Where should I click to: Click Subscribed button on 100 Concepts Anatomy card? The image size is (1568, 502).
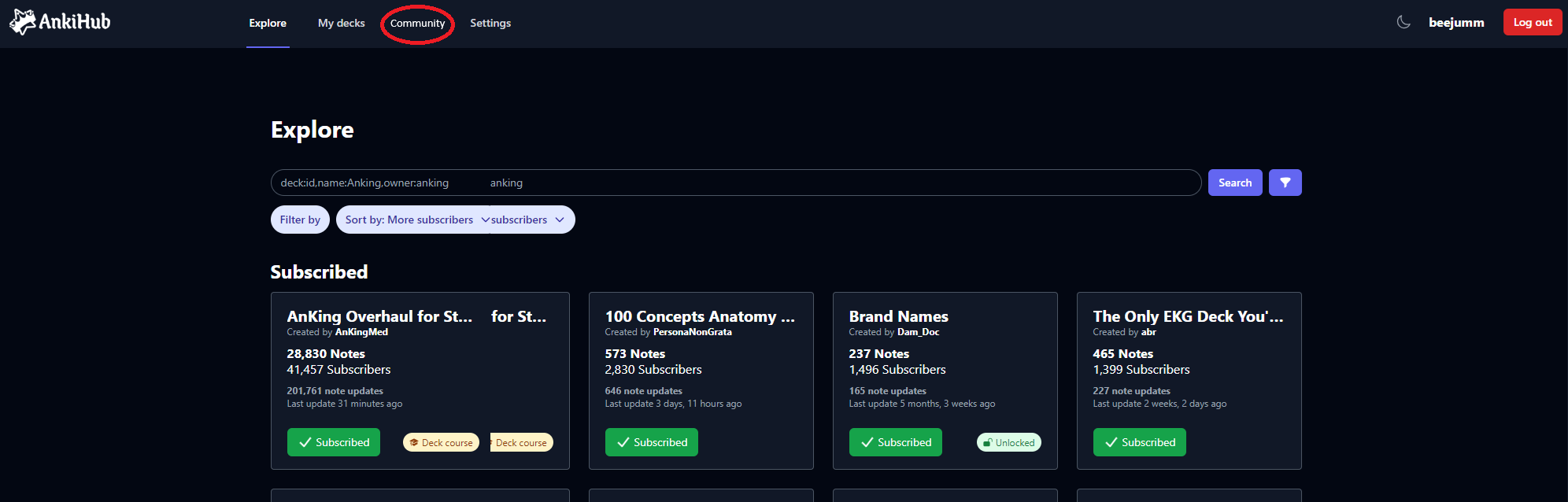(652, 442)
